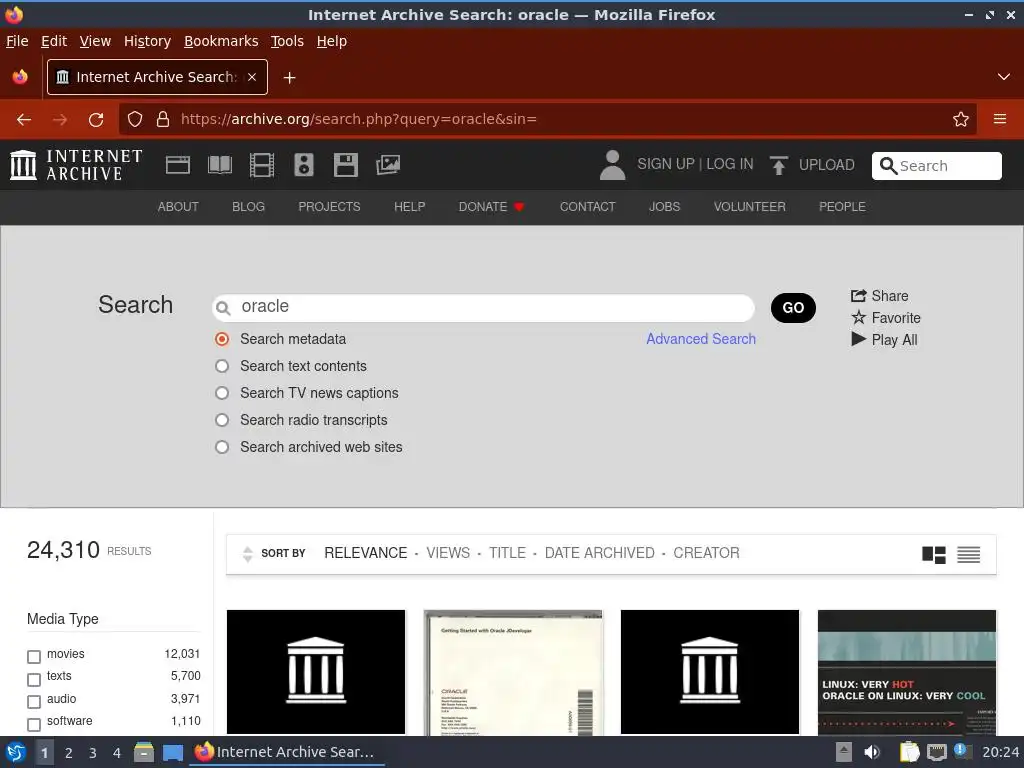
Task: Switch to tile grid view
Action: click(933, 555)
